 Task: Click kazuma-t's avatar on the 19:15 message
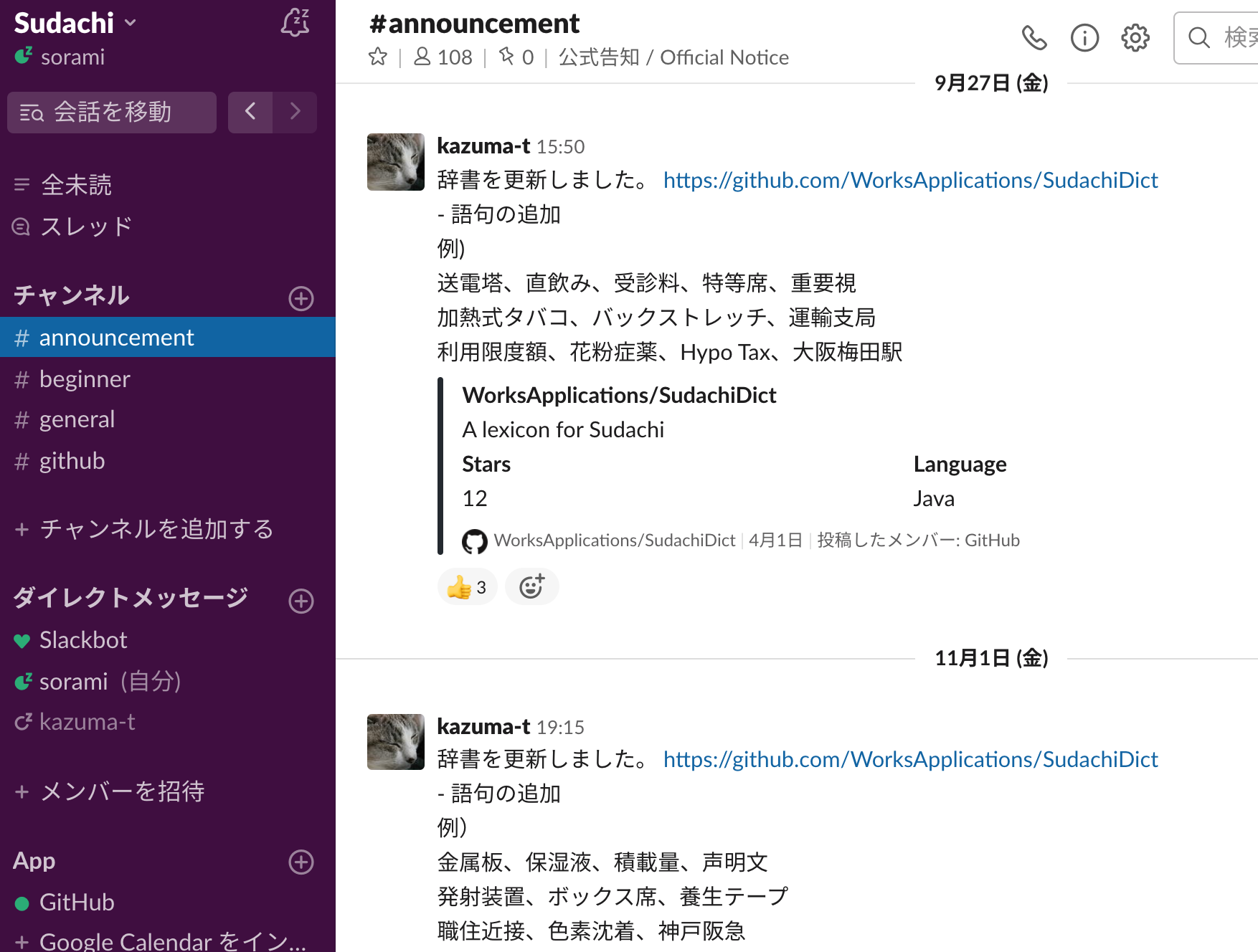396,741
